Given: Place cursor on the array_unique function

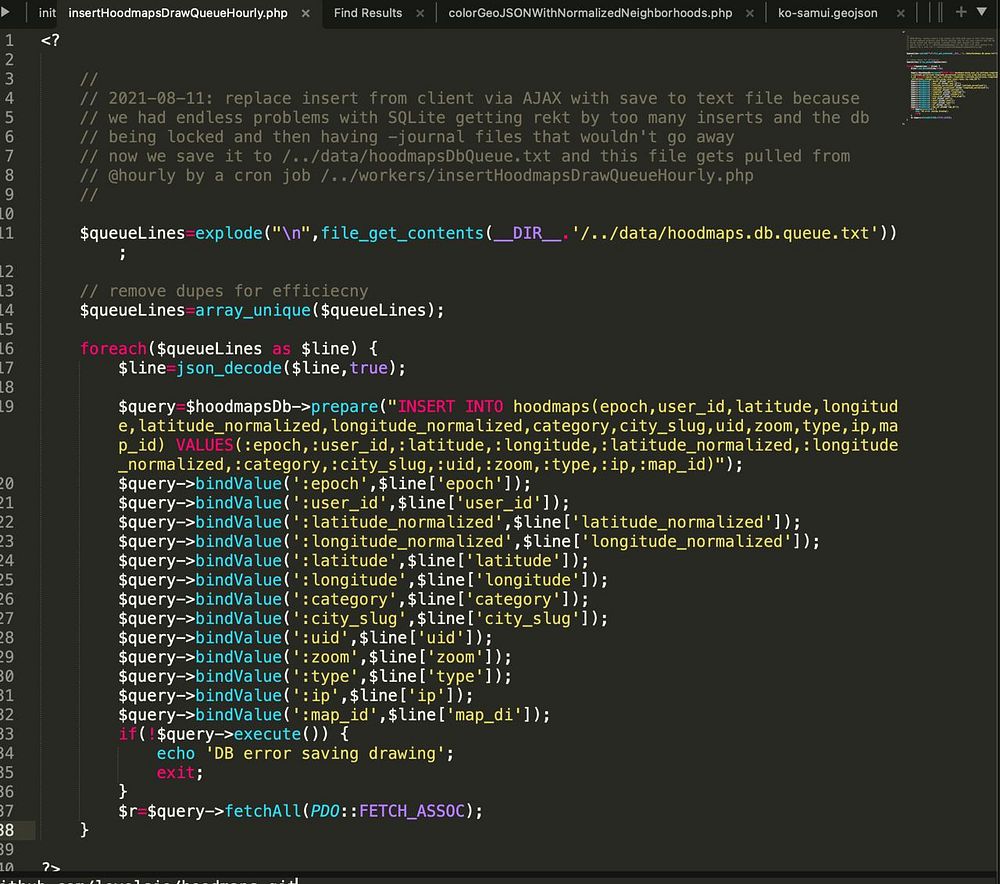Looking at the screenshot, I should point(252,310).
